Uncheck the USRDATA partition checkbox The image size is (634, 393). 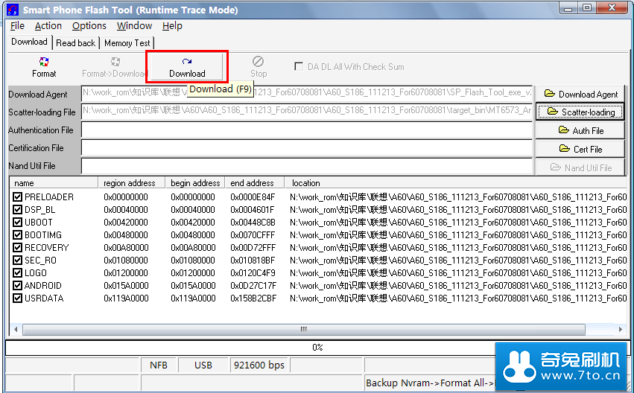tap(17, 298)
